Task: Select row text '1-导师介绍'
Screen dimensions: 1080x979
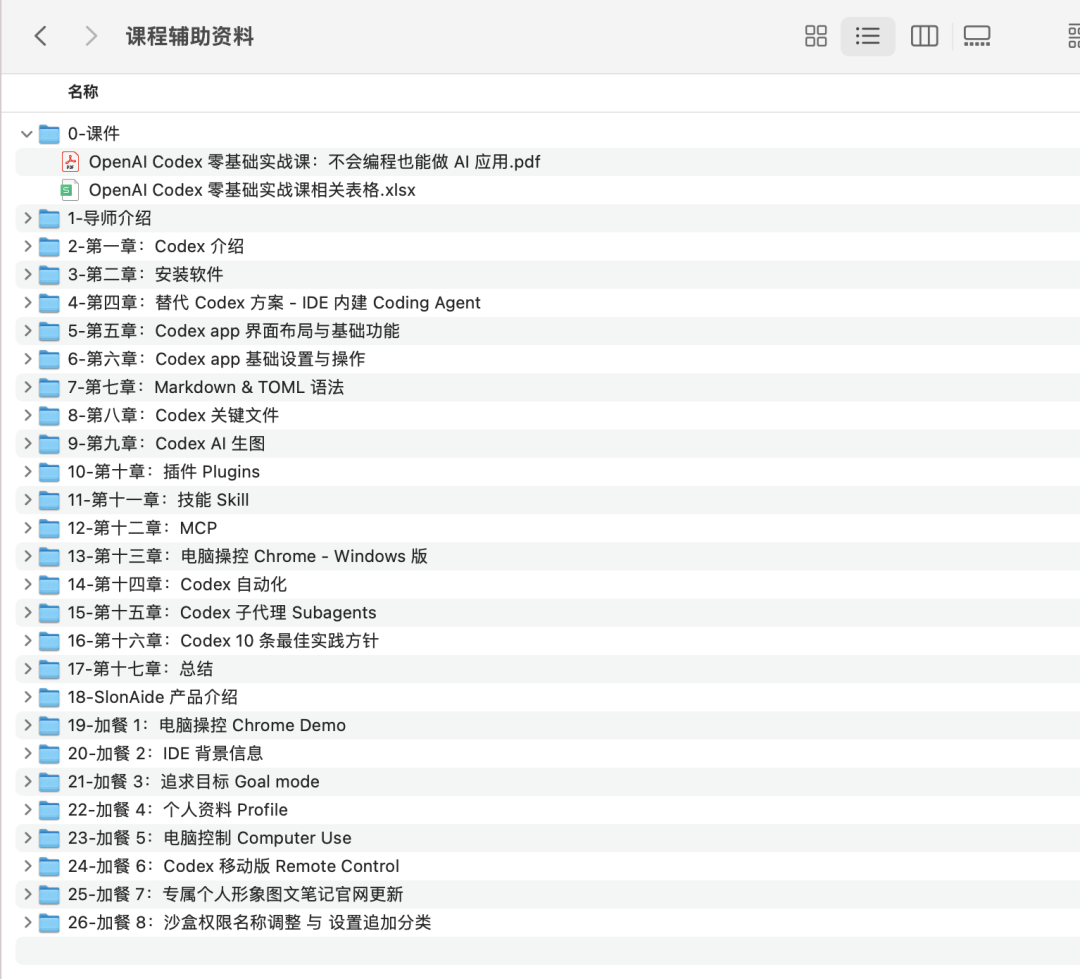Action: [110, 218]
